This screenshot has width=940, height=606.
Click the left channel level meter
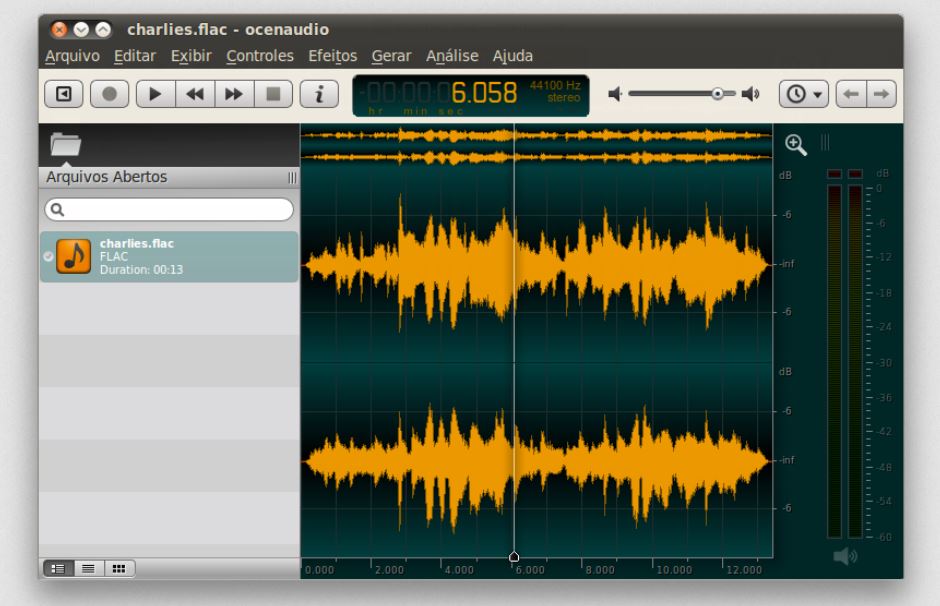[834, 361]
